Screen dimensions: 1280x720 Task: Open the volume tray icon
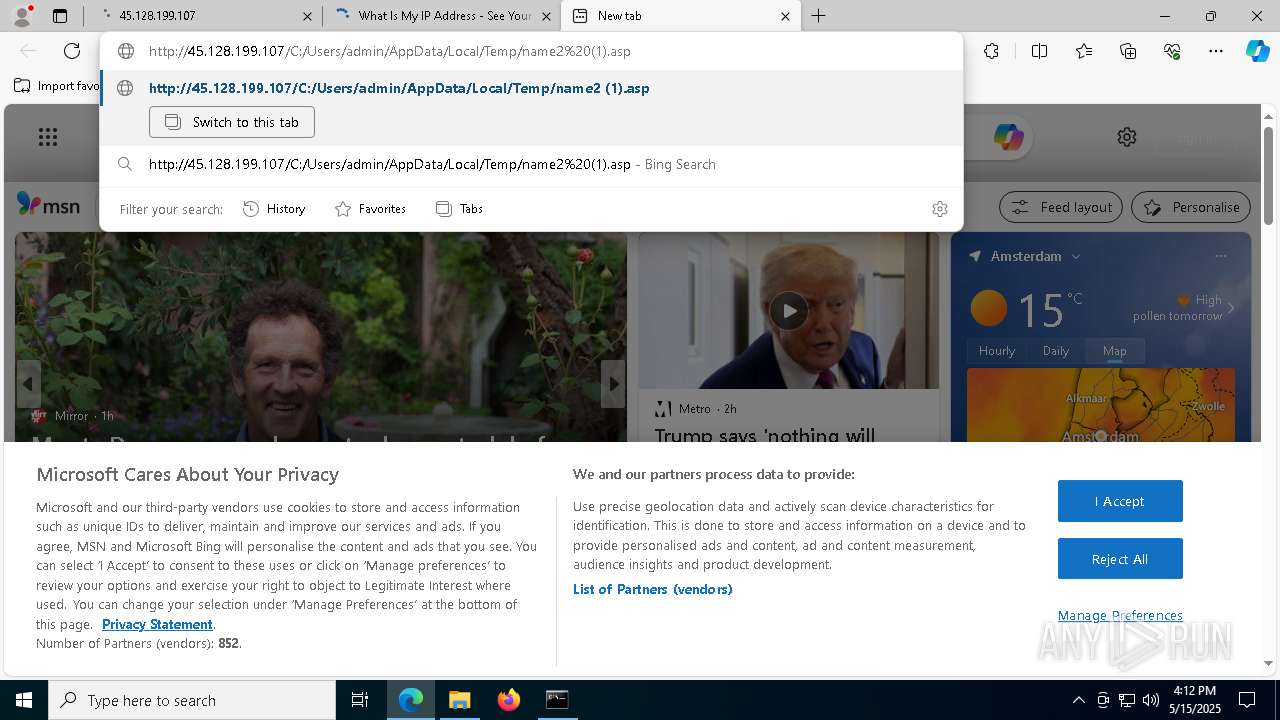pos(1150,700)
